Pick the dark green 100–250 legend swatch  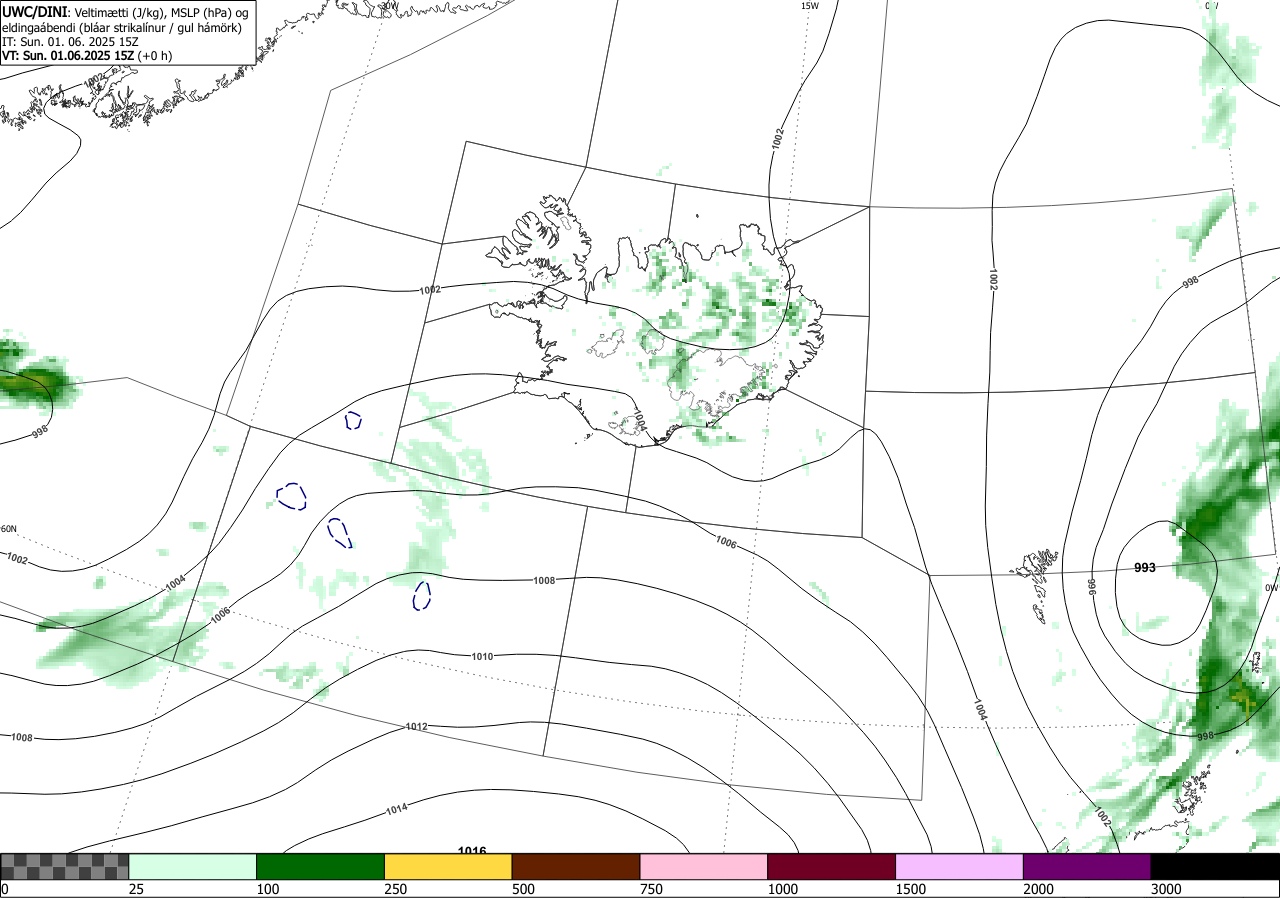click(321, 867)
